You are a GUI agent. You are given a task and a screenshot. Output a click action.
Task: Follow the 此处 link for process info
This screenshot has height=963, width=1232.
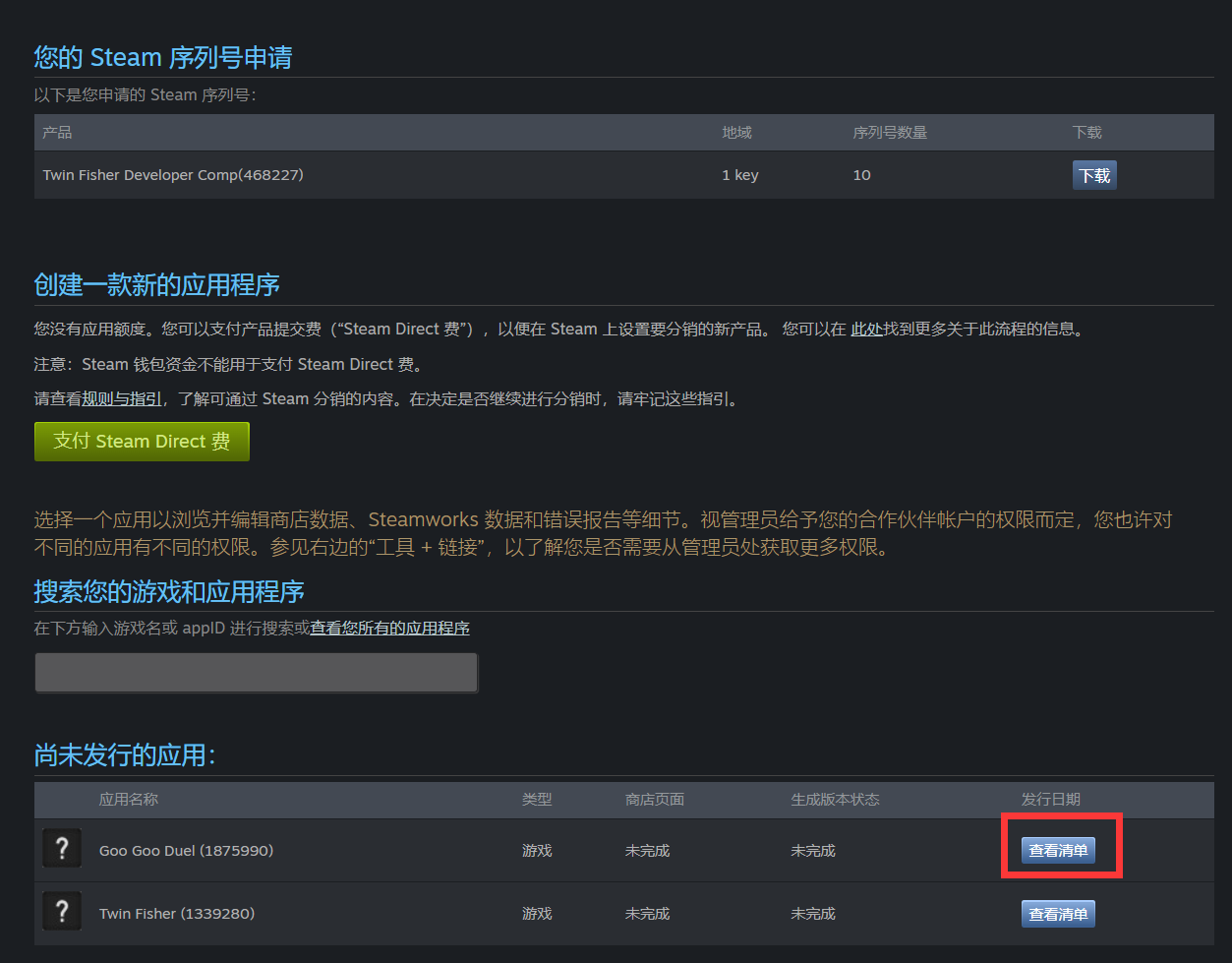866,330
